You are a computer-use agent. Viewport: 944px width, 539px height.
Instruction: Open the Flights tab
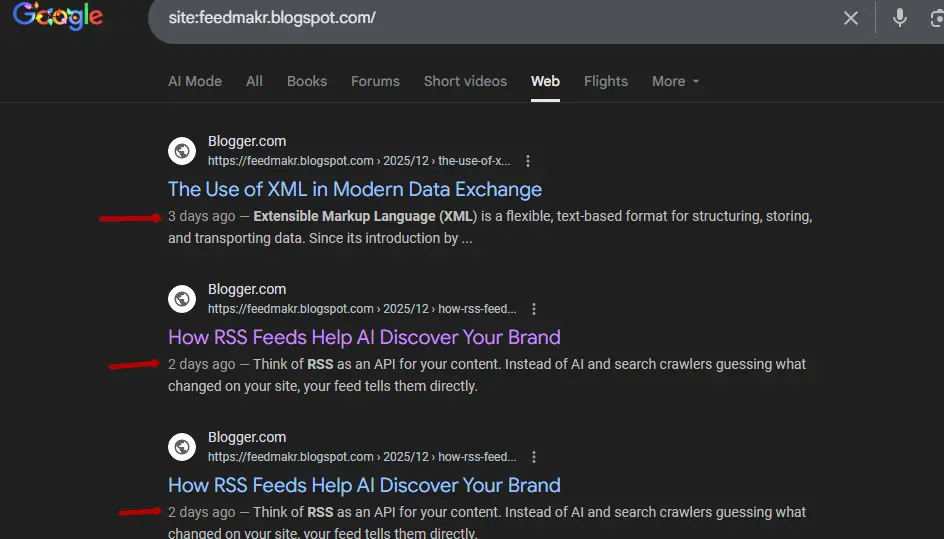pyautogui.click(x=606, y=81)
